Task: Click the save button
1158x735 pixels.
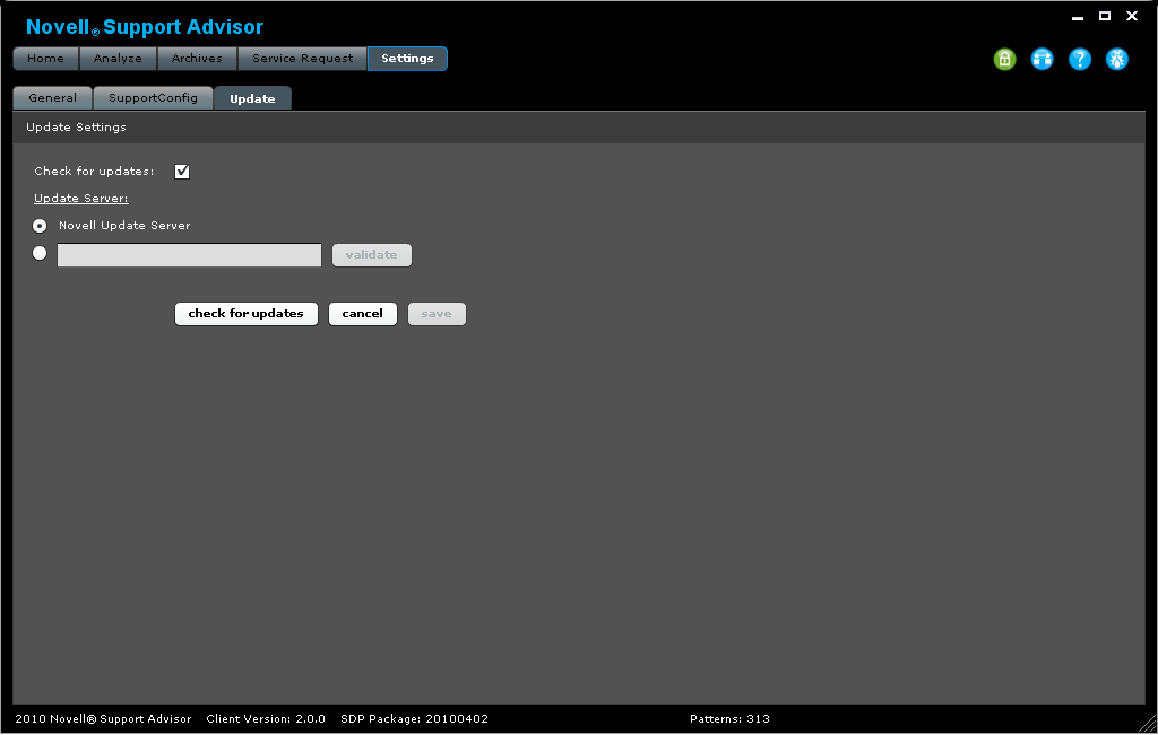Action: 436,314
